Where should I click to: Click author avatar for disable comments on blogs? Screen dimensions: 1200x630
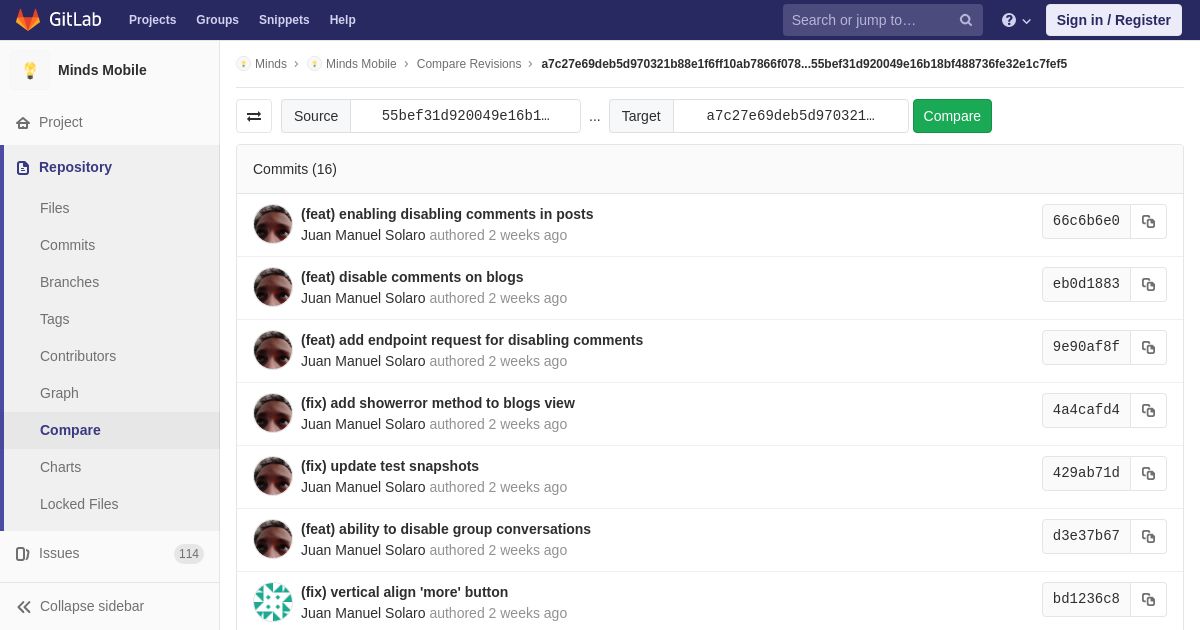click(x=273, y=287)
